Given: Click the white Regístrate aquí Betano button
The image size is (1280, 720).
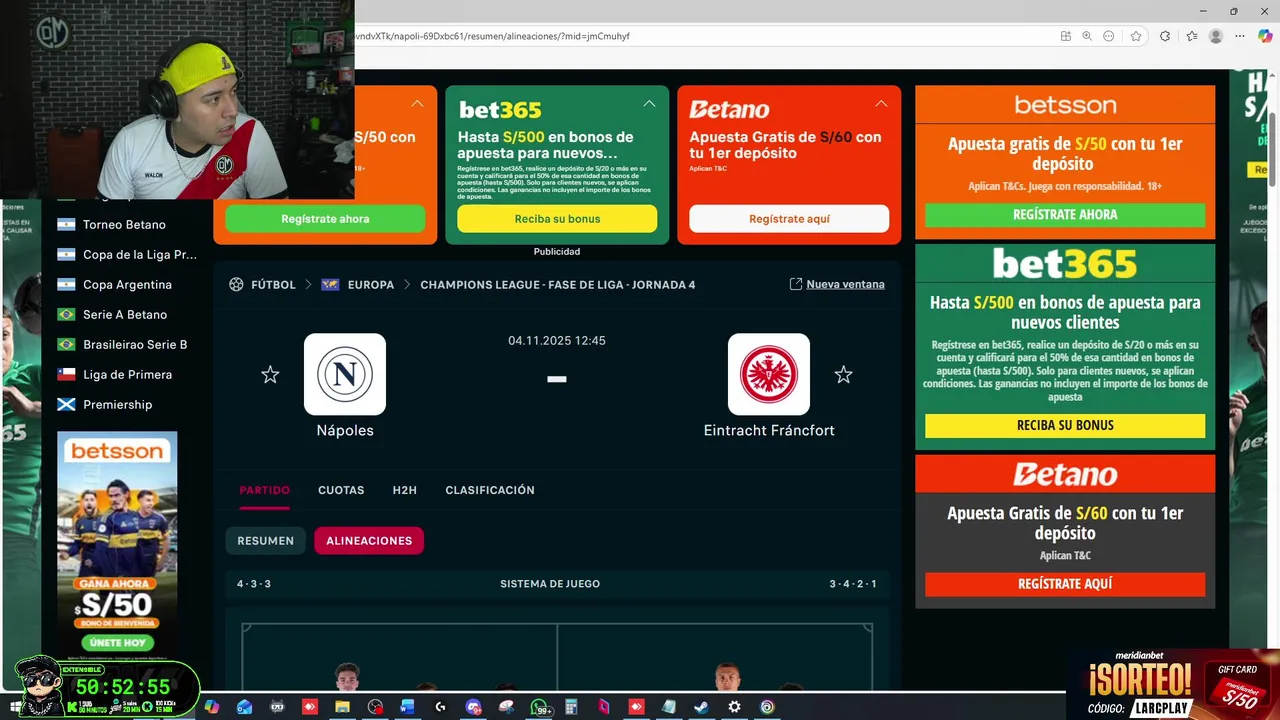Looking at the screenshot, I should (789, 219).
